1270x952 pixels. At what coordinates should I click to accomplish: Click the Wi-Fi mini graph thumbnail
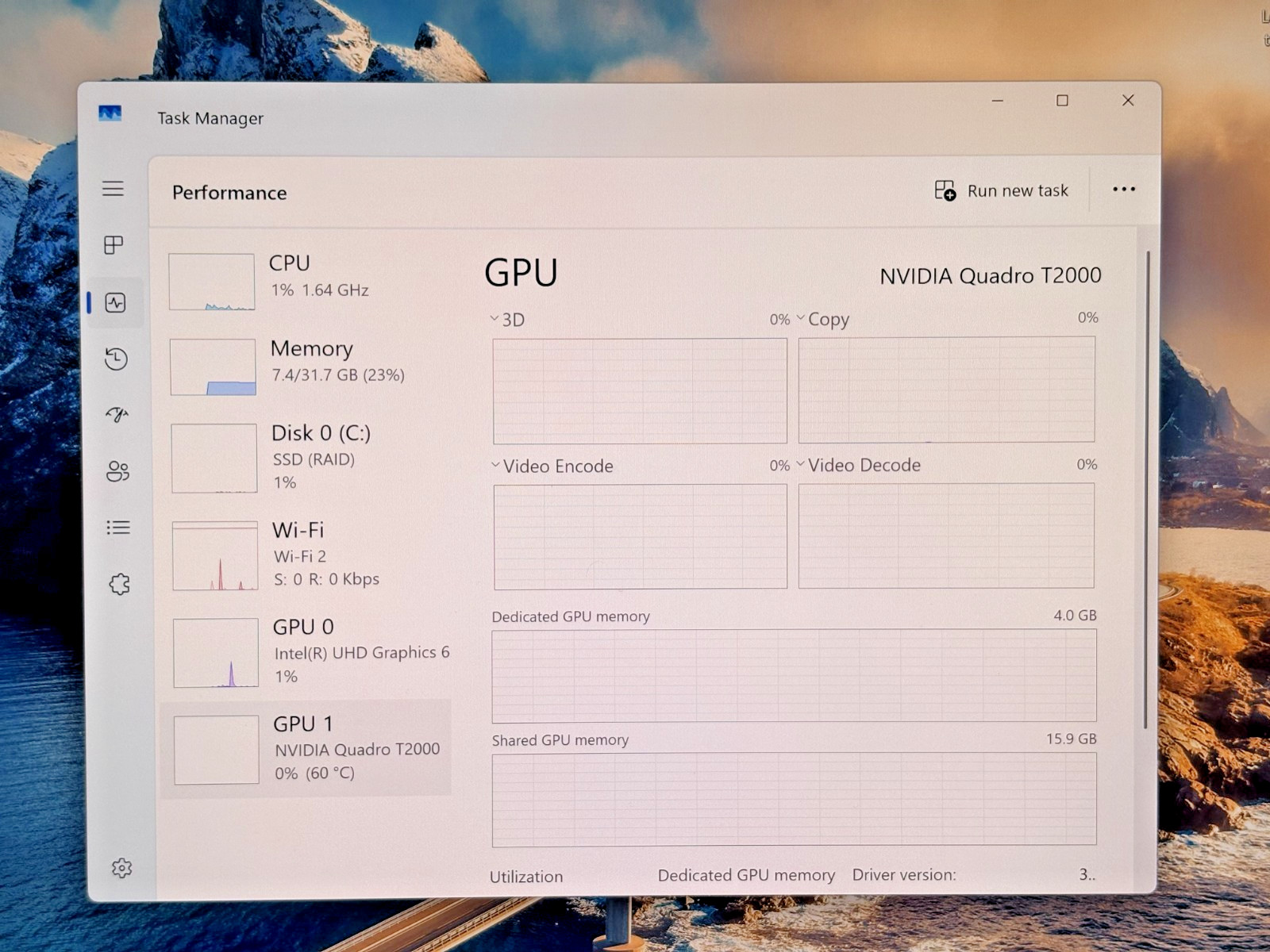tap(215, 555)
